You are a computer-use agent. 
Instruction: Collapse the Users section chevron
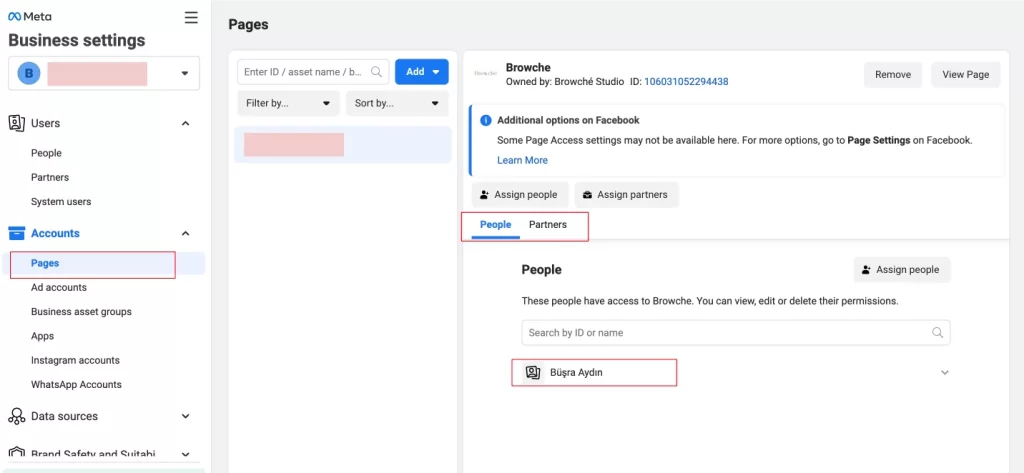[x=185, y=123]
